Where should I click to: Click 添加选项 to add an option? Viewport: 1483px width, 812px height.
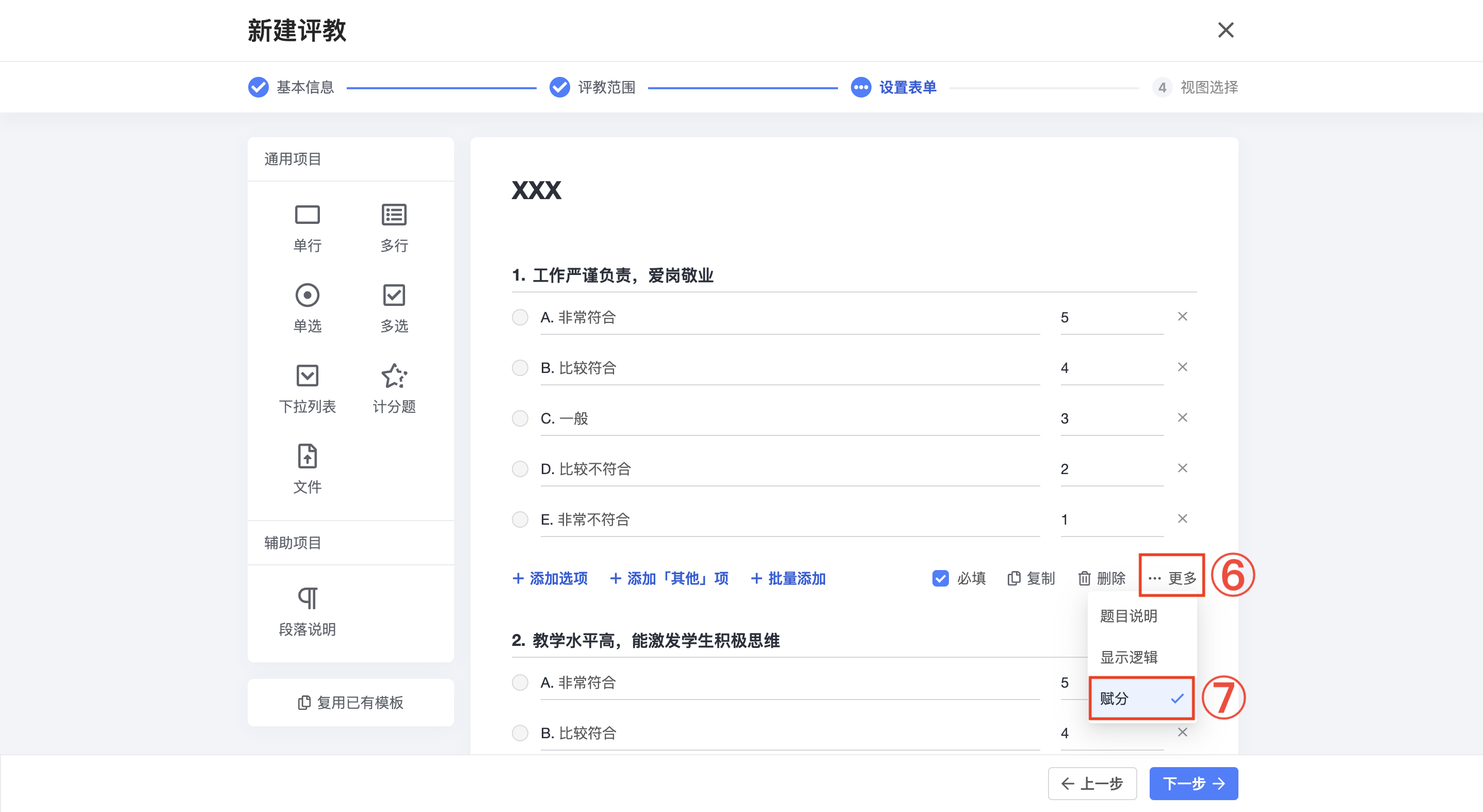click(550, 578)
